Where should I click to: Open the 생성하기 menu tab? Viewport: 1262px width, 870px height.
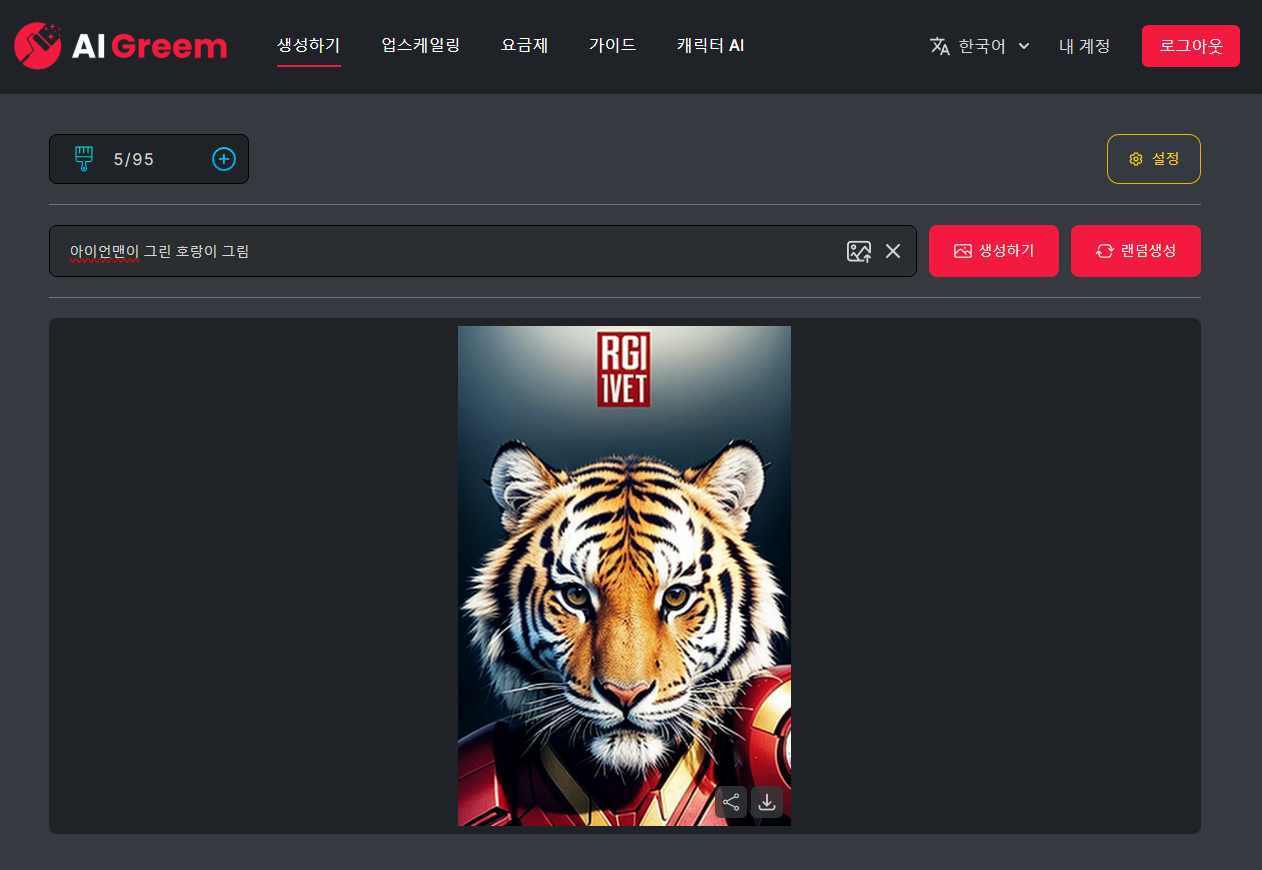(309, 46)
